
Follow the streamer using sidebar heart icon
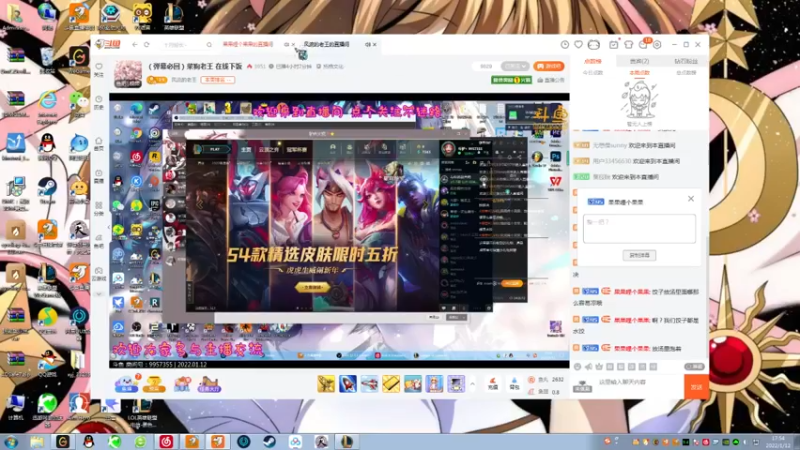pos(99,69)
